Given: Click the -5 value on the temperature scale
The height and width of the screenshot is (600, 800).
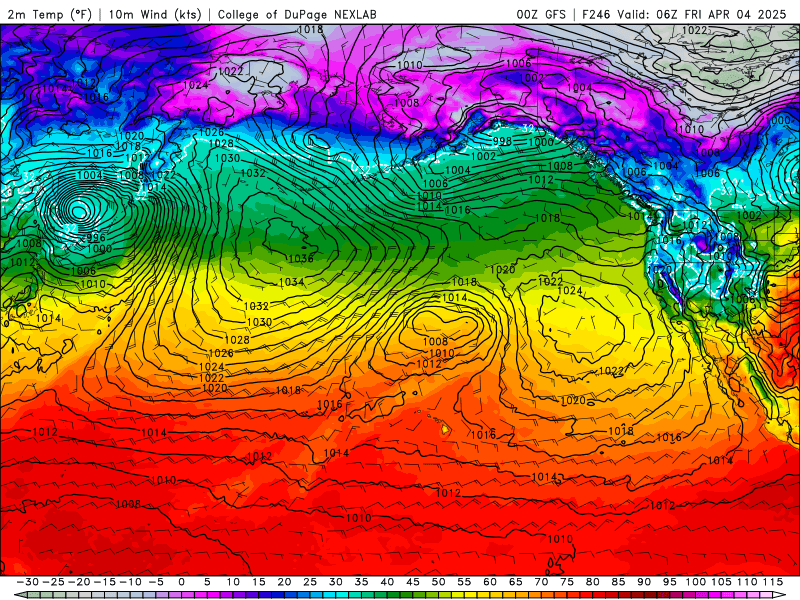Looking at the screenshot, I should point(156,582).
